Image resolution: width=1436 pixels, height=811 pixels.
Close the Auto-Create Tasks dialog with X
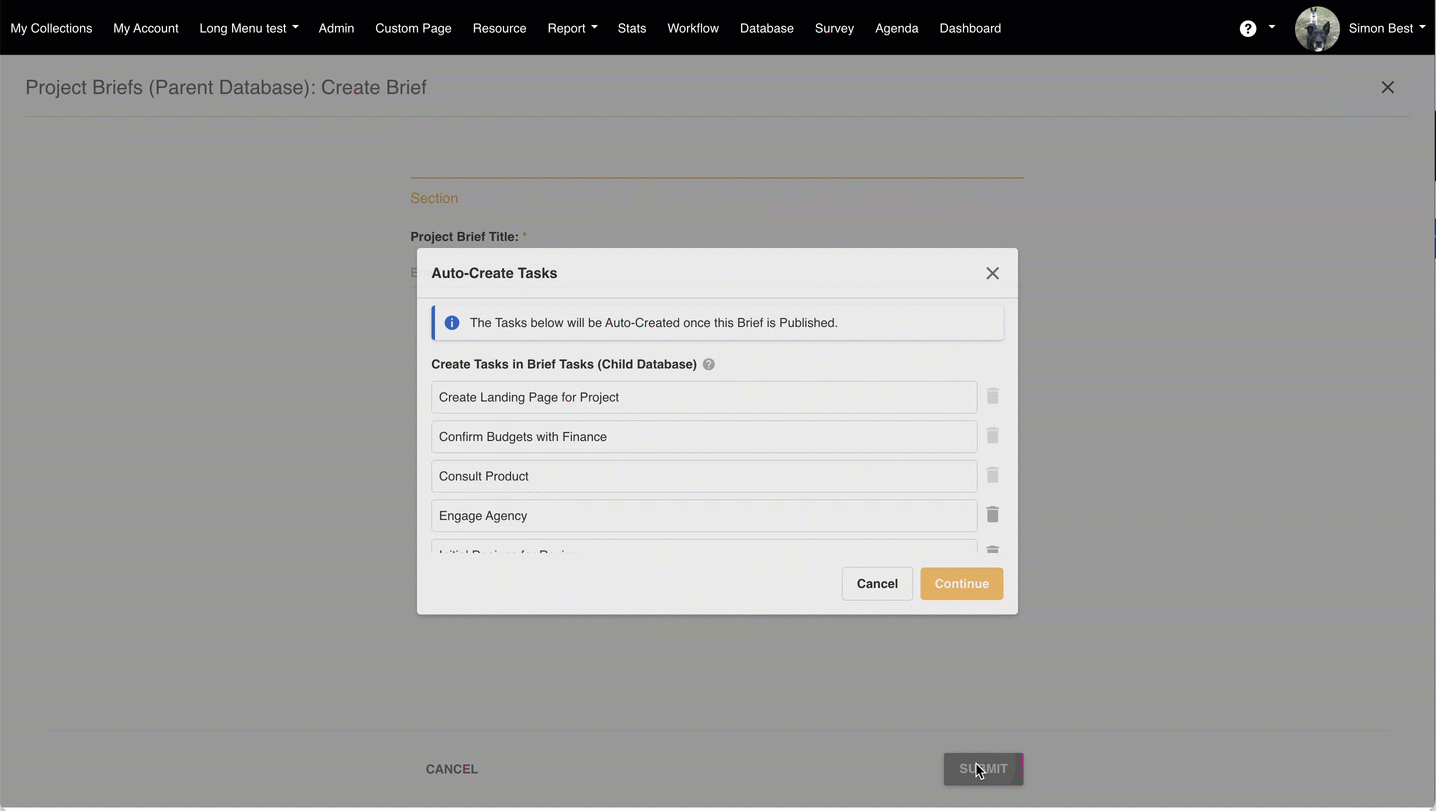pyautogui.click(x=992, y=273)
